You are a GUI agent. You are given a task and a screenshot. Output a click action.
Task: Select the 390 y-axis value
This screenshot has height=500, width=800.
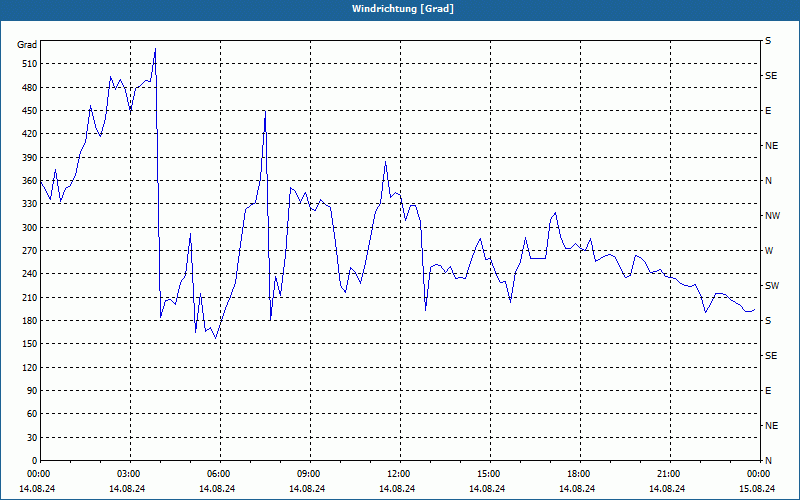(30, 157)
